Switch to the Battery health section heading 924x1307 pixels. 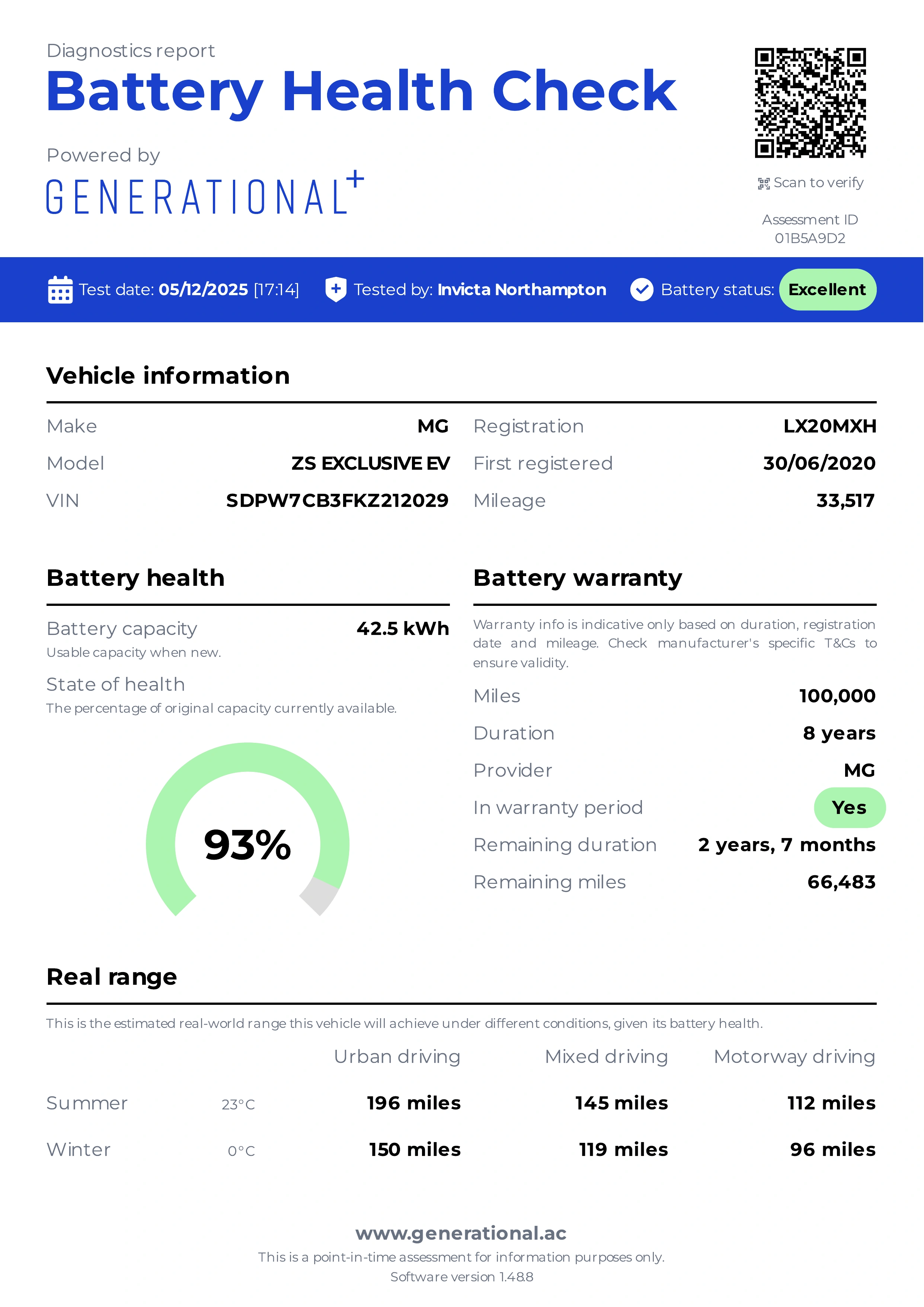tap(135, 578)
